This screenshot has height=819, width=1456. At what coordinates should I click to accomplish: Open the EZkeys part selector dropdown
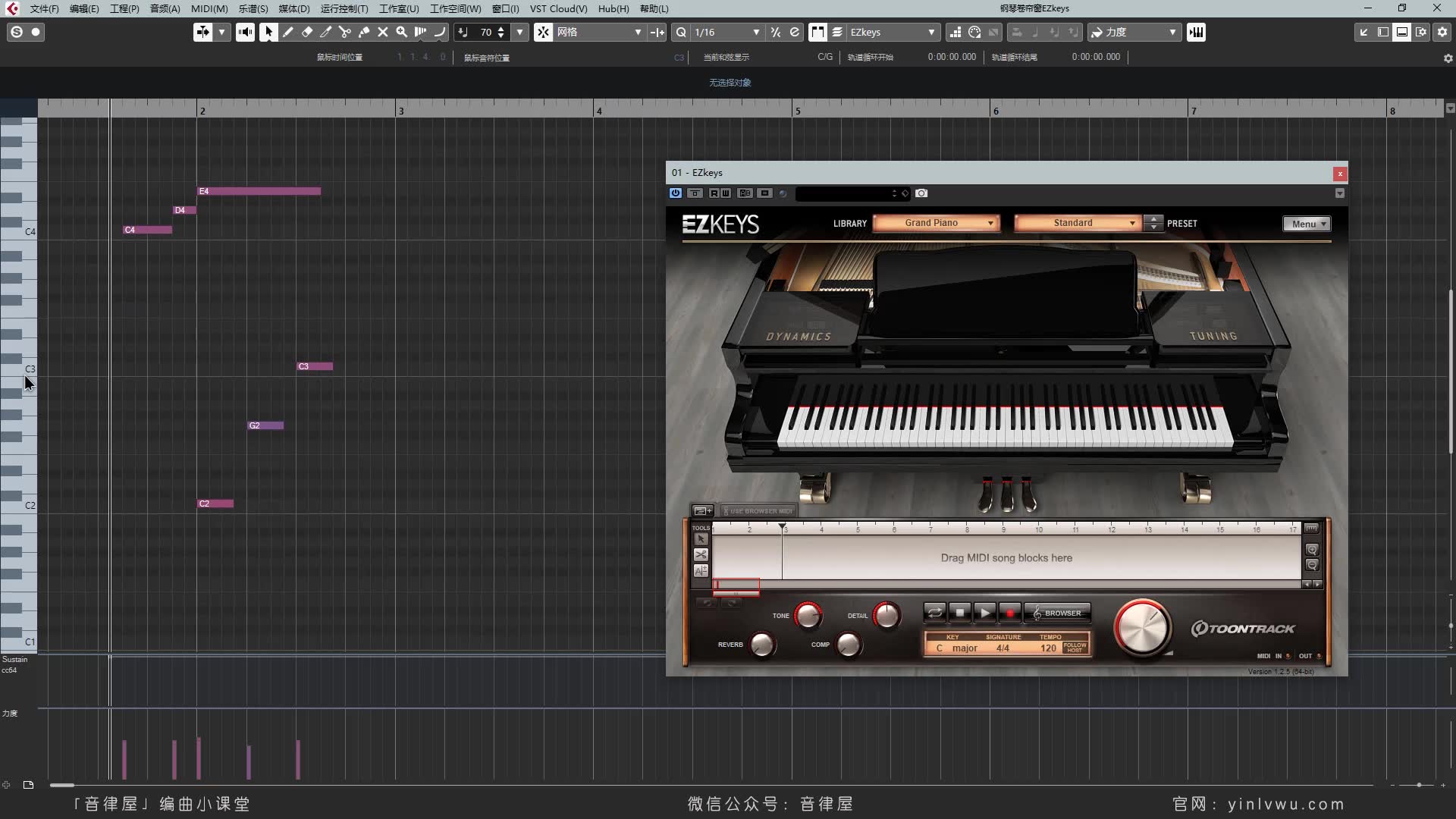pos(893,32)
